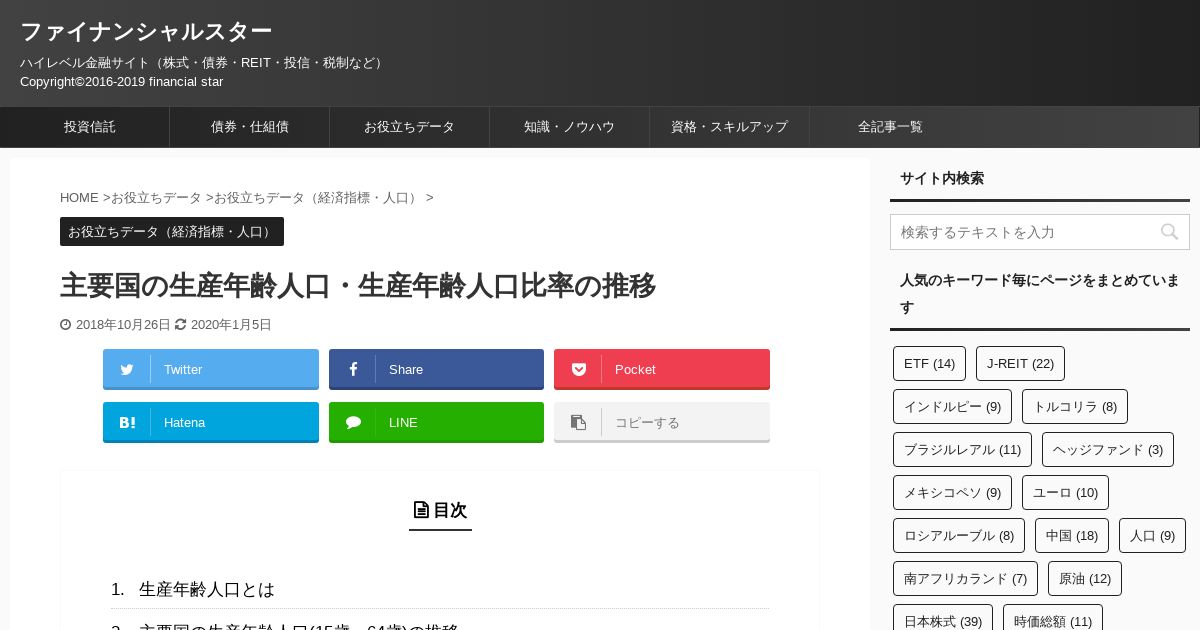
Task: Click the Pocket icon
Action: tap(578, 369)
